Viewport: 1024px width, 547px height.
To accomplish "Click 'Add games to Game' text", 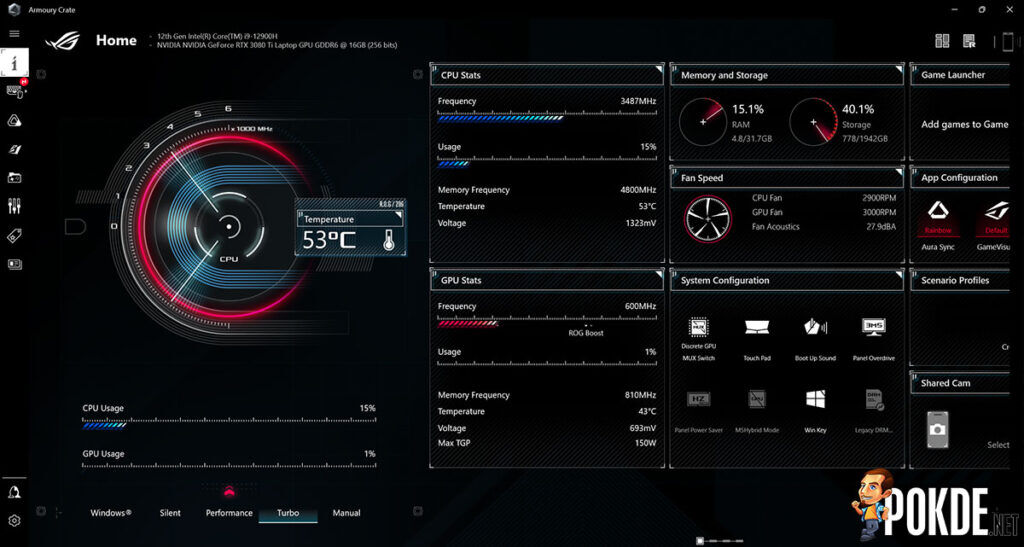I will click(965, 125).
